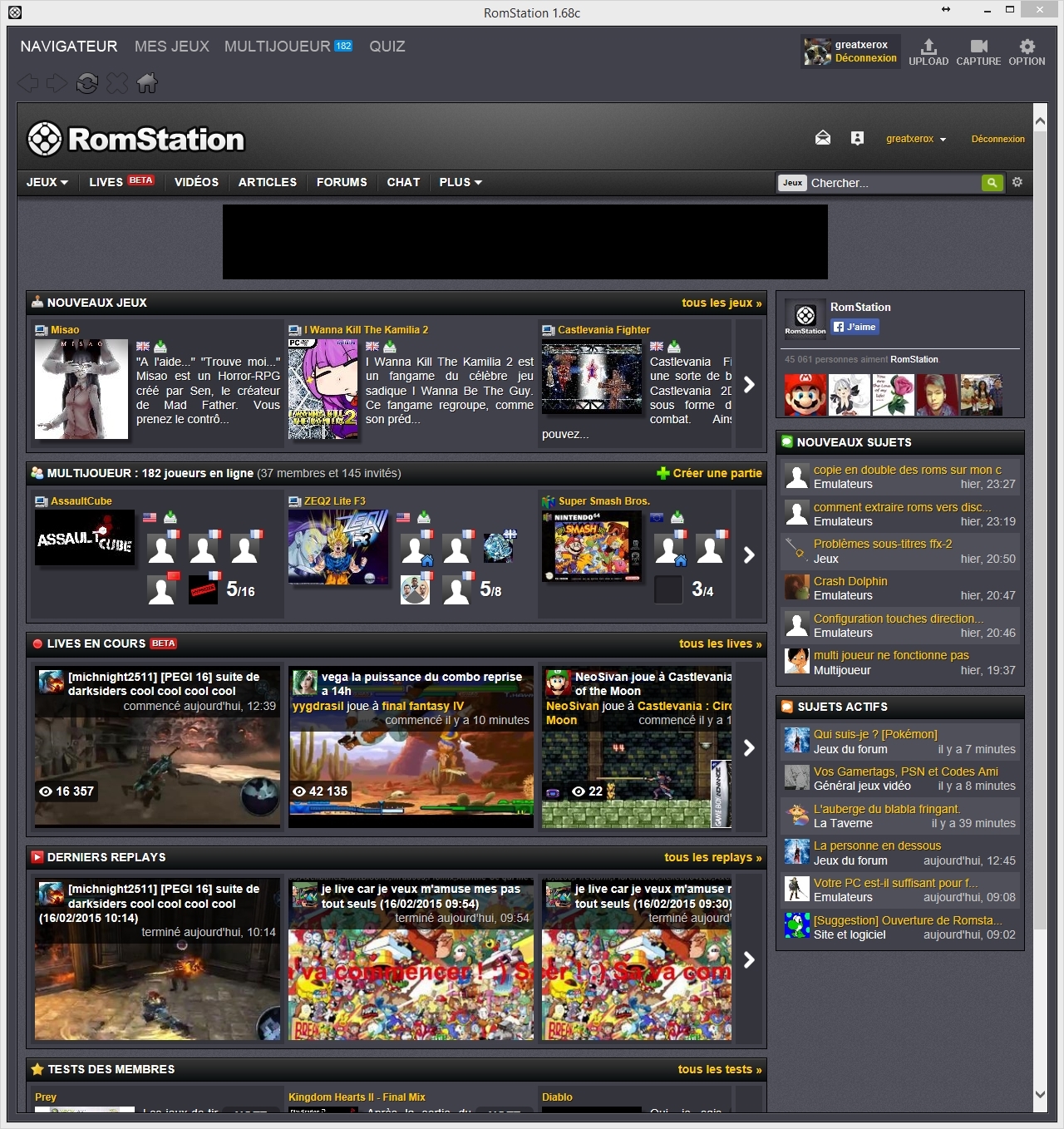Refresh the page with the reload icon
Image resolution: width=1064 pixels, height=1129 pixels.
pos(87,83)
